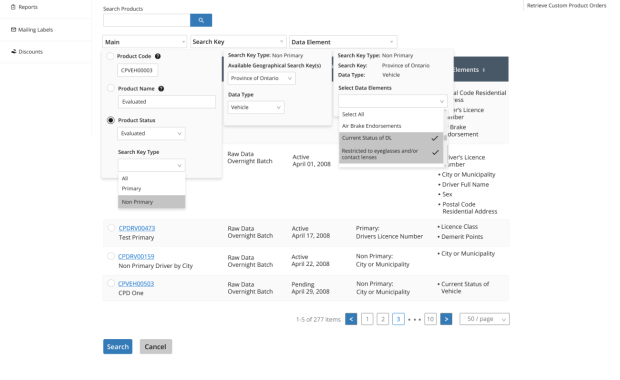Click 'Drivers Licence Number' search key text
Viewport: 620px width, 380px height.
(x=389, y=236)
